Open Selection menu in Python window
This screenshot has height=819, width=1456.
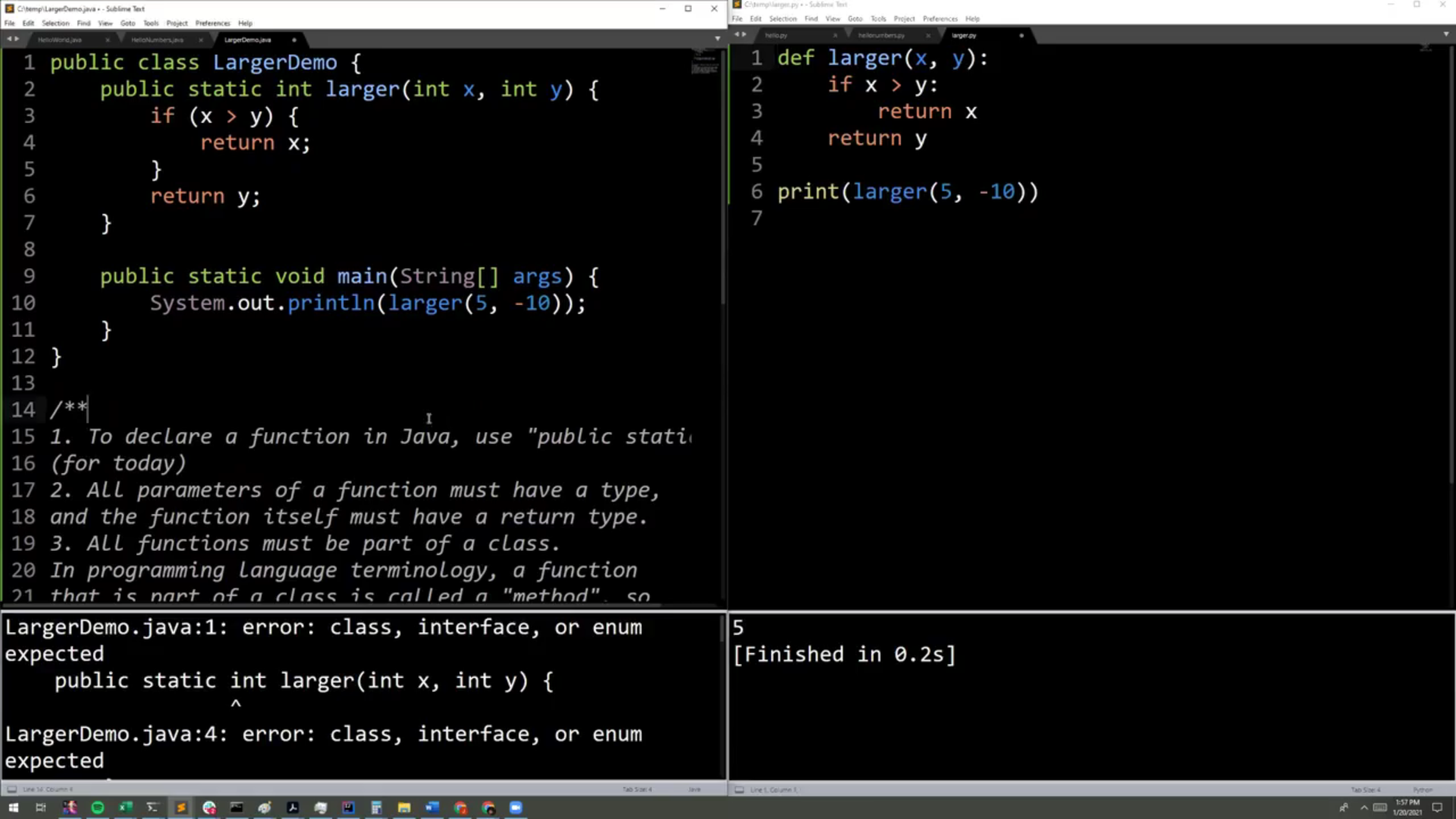[x=783, y=18]
